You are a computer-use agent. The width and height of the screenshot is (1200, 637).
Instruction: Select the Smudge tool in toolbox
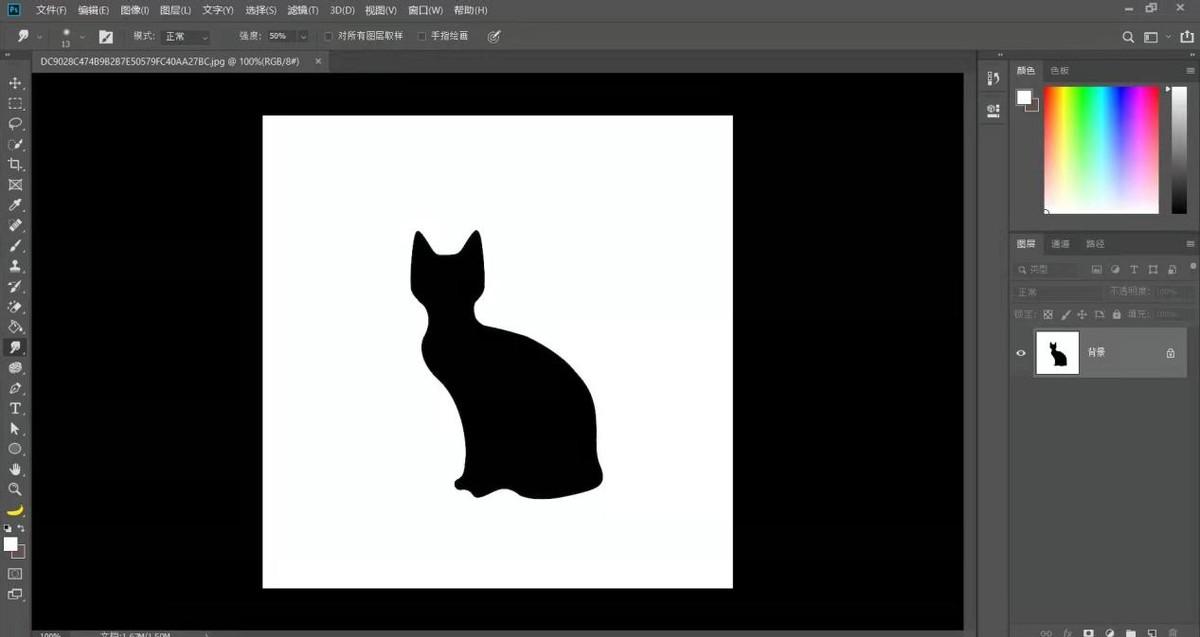click(x=15, y=347)
